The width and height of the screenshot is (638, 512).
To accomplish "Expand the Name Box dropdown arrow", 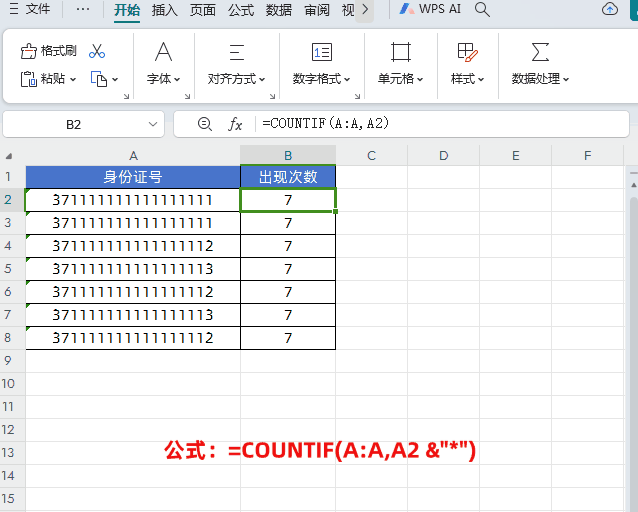I will 154,124.
